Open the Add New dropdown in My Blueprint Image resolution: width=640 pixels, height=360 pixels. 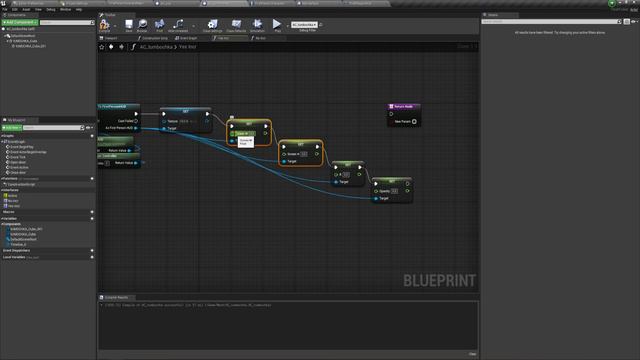(x=11, y=128)
